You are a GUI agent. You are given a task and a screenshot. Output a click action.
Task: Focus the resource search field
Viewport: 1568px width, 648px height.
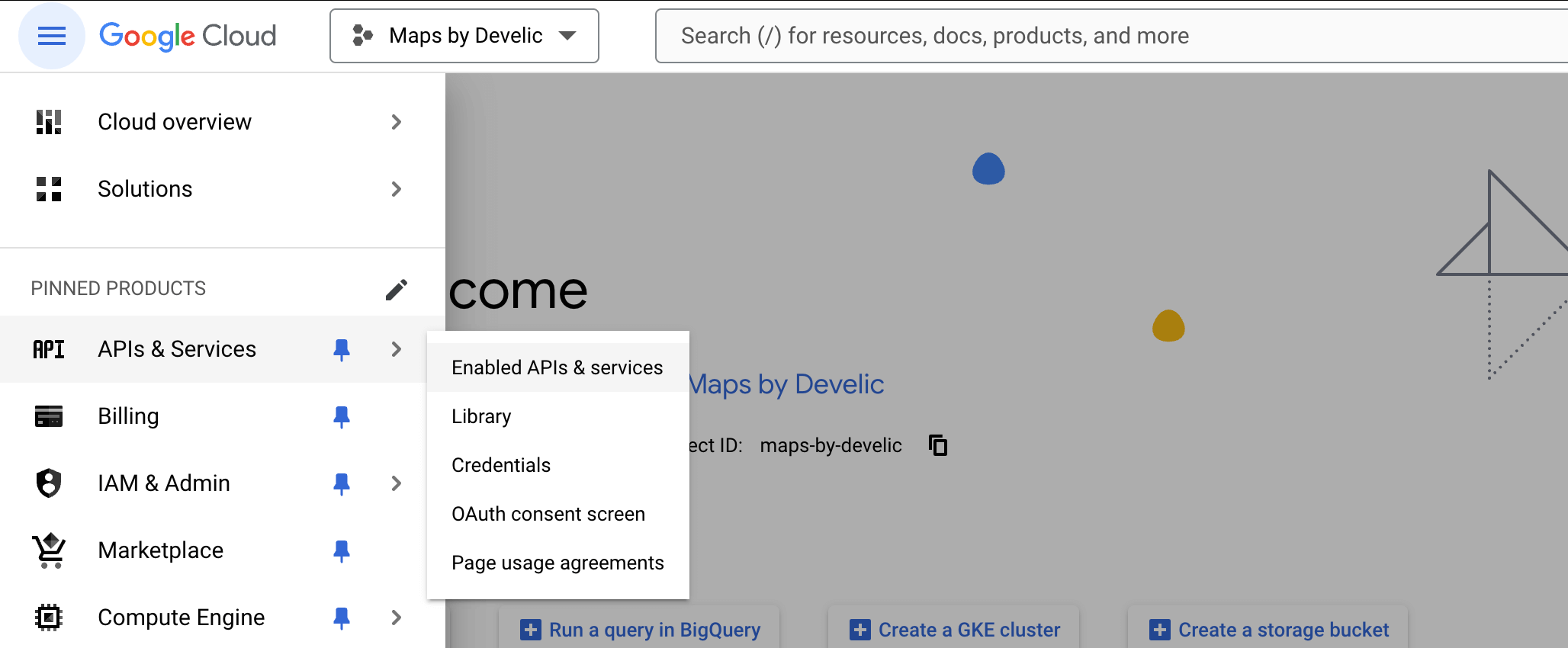(x=1111, y=36)
